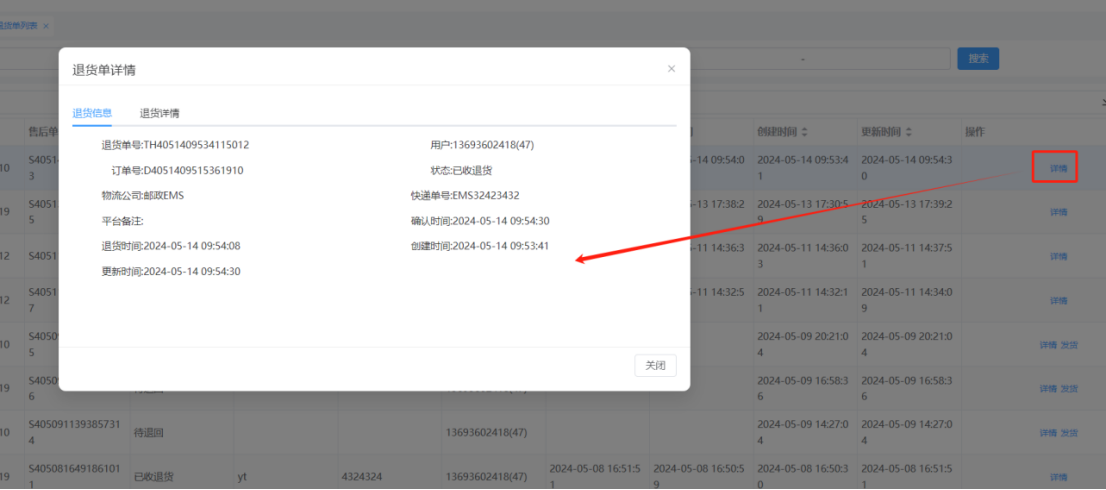The image size is (1106, 490).
Task: Switch to the 退货详情 tab
Action: [159, 113]
